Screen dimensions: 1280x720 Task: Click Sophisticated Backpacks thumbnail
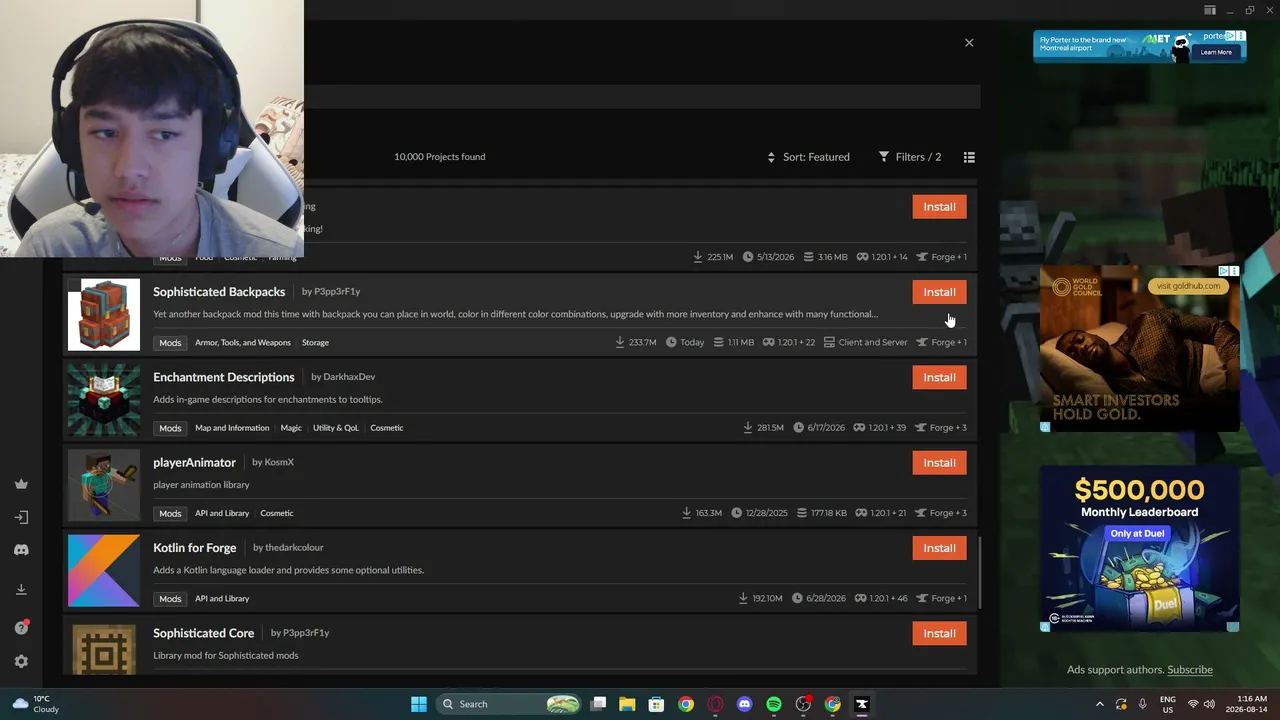(x=104, y=315)
